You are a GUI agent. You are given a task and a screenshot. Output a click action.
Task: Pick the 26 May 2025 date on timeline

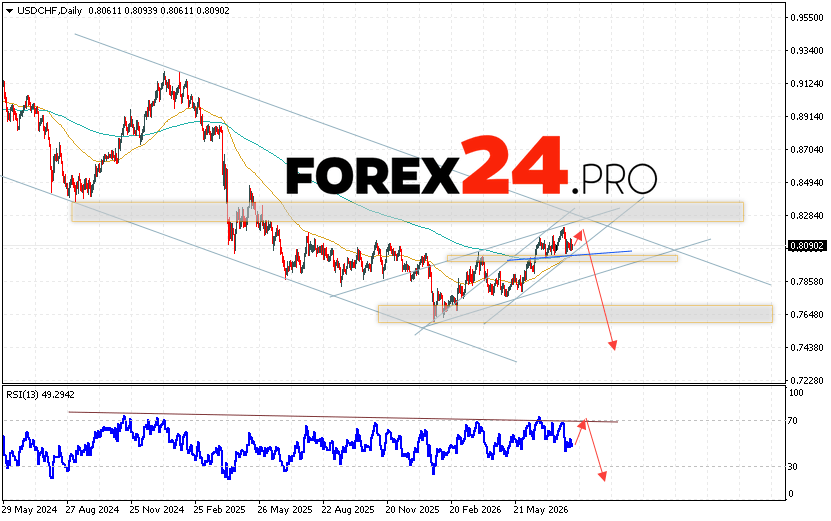(285, 509)
